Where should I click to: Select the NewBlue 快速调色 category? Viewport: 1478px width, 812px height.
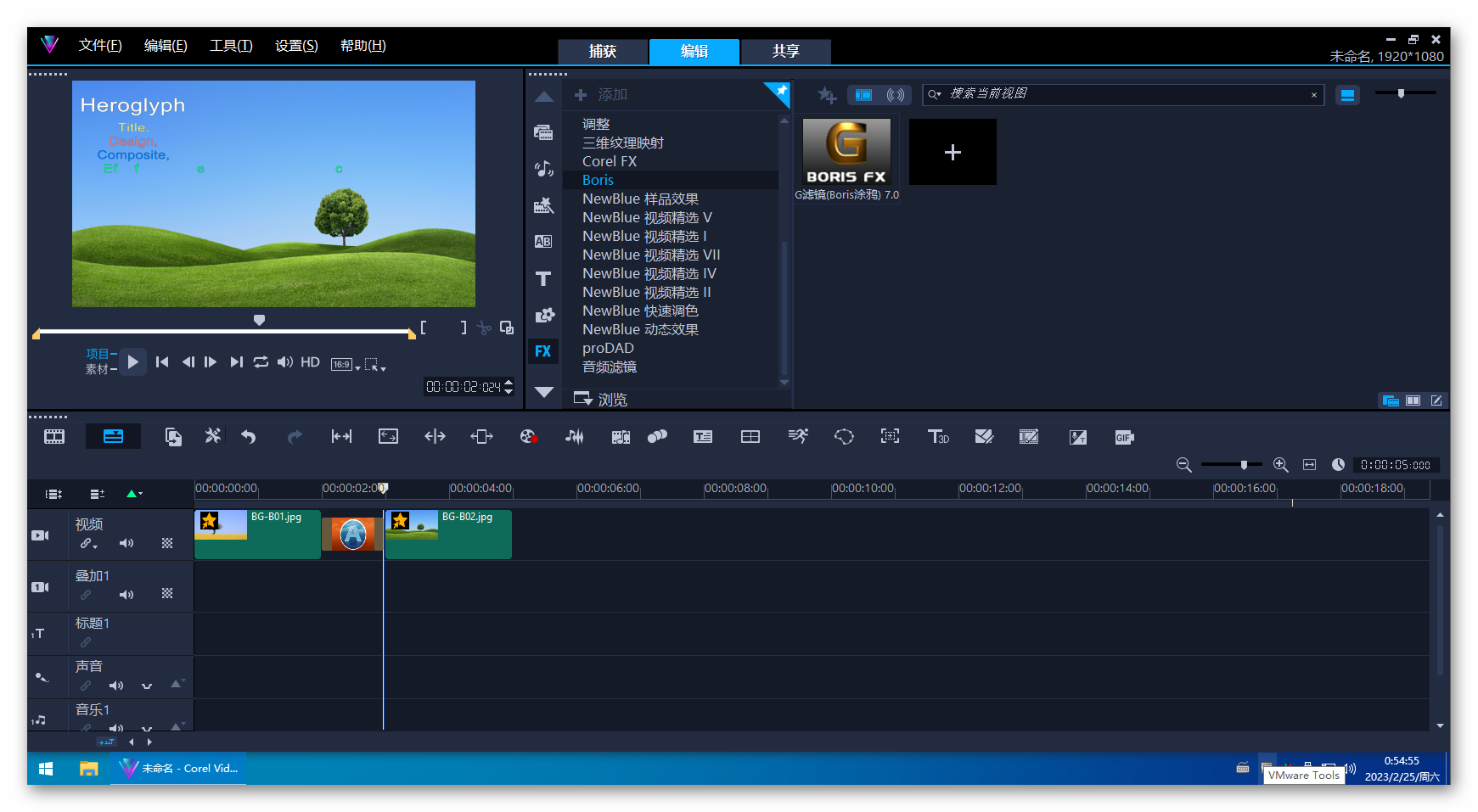tap(640, 311)
